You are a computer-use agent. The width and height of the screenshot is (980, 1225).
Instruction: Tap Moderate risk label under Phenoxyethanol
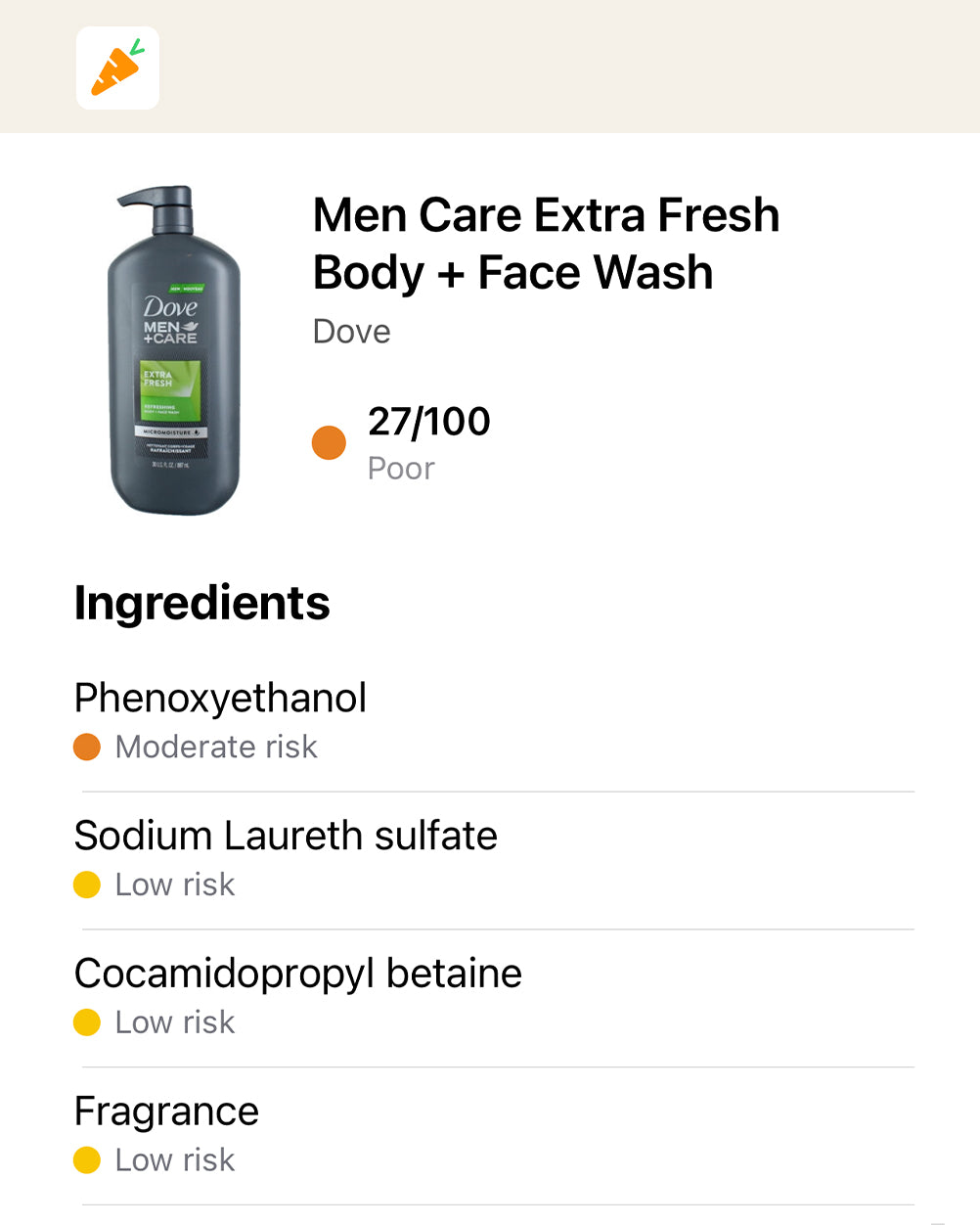pos(216,748)
